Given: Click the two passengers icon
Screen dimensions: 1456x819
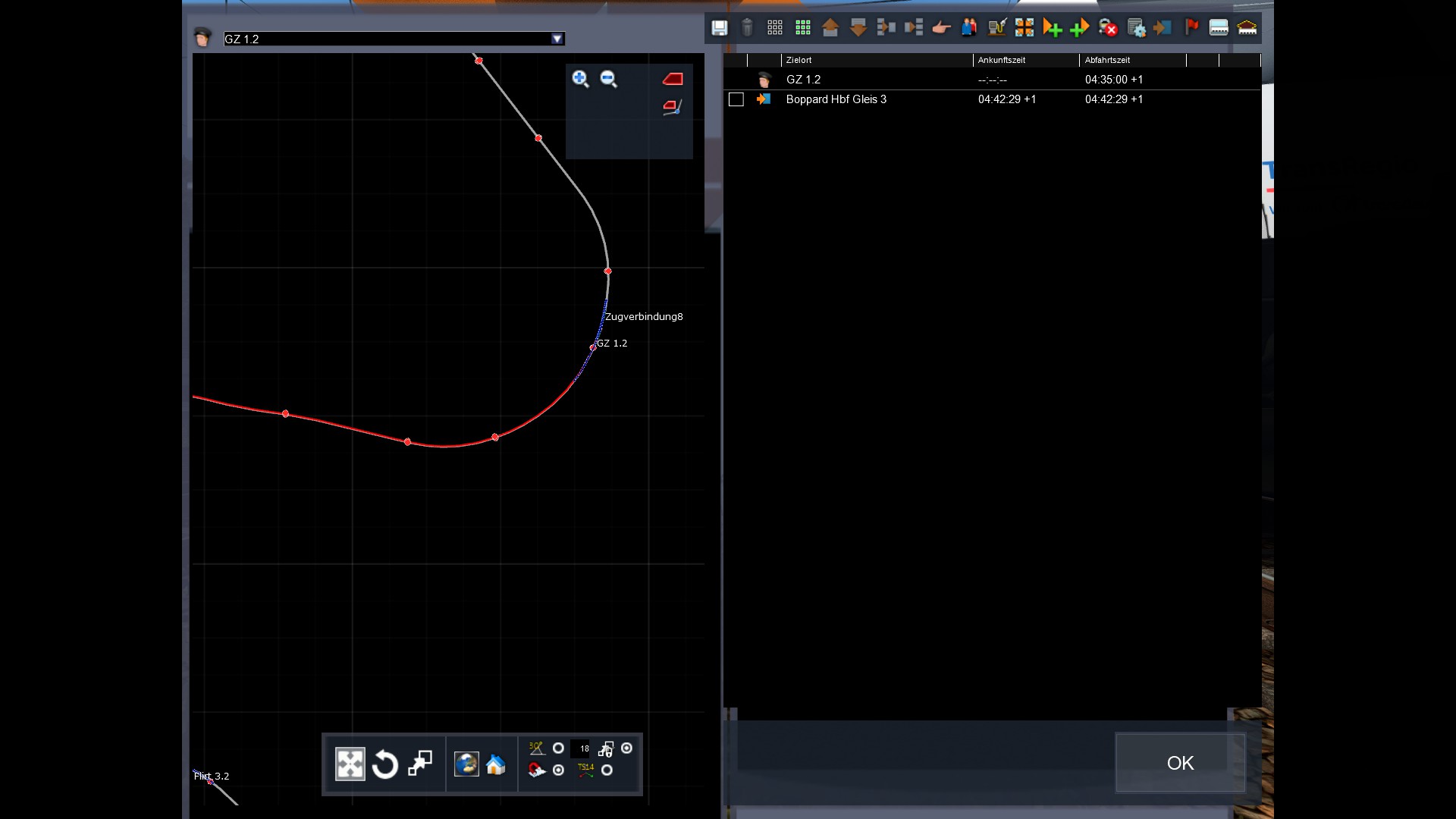Looking at the screenshot, I should point(969,28).
